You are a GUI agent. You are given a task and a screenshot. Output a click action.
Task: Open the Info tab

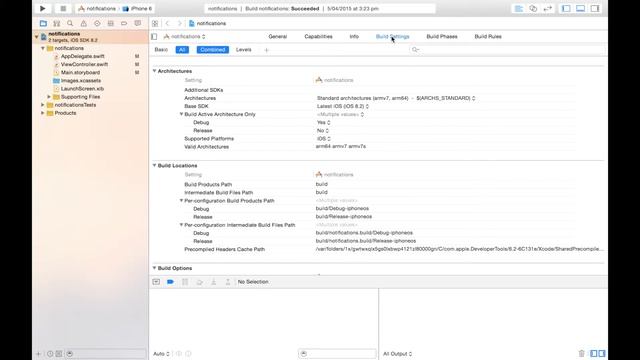click(354, 37)
